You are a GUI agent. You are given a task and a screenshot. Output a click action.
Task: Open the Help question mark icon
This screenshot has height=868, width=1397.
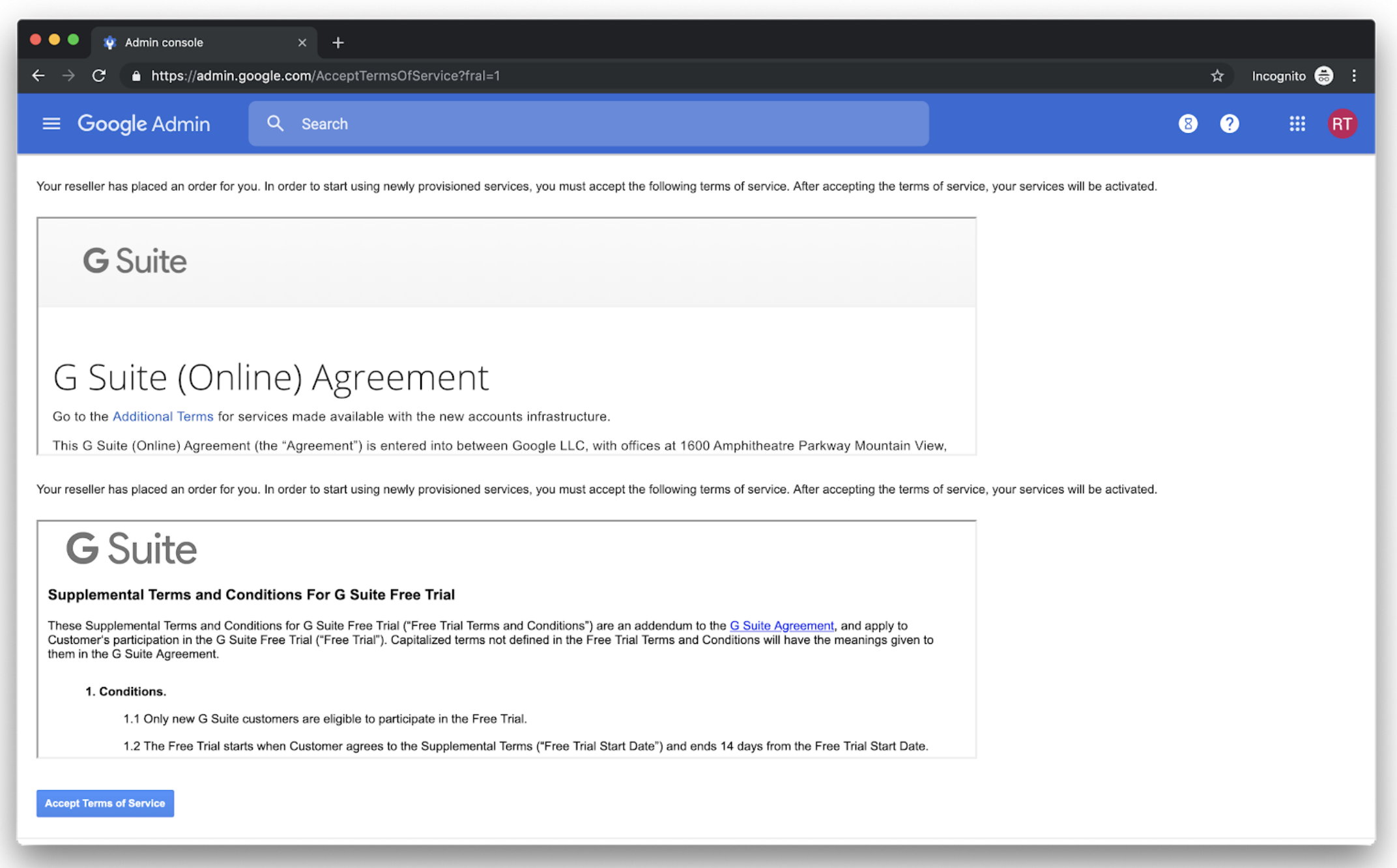(1229, 124)
